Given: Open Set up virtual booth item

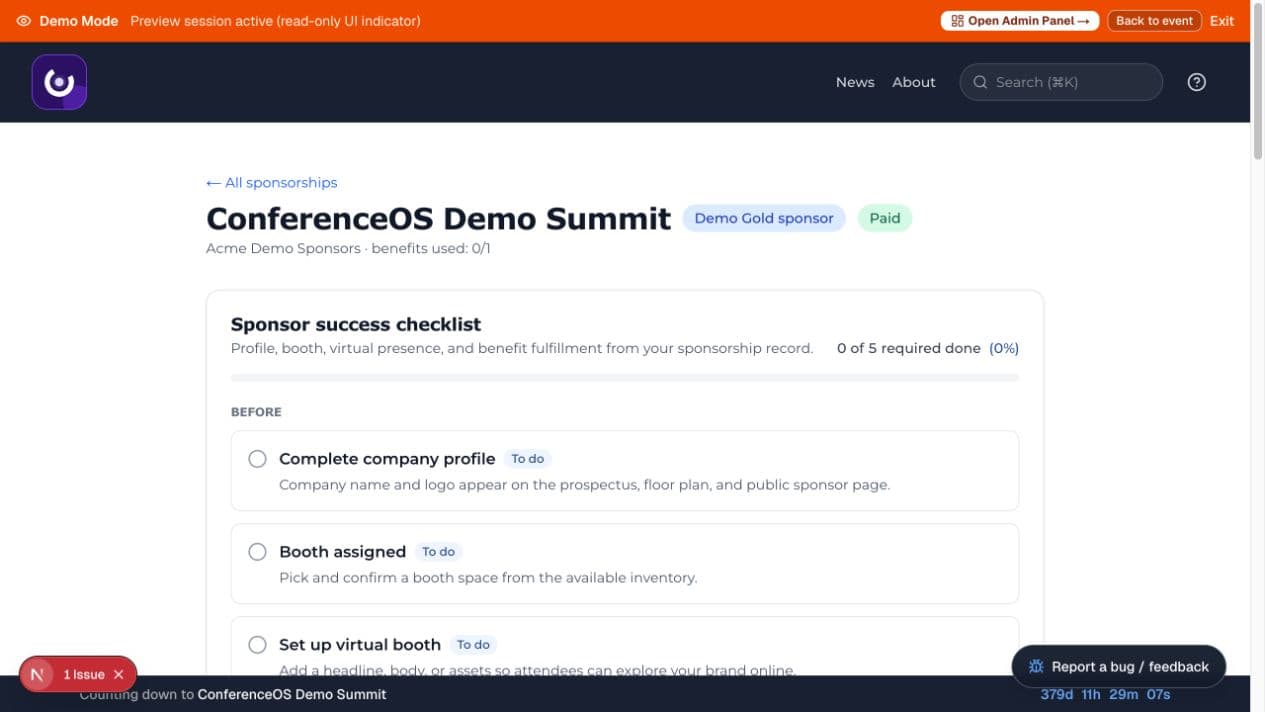Looking at the screenshot, I should point(625,646).
